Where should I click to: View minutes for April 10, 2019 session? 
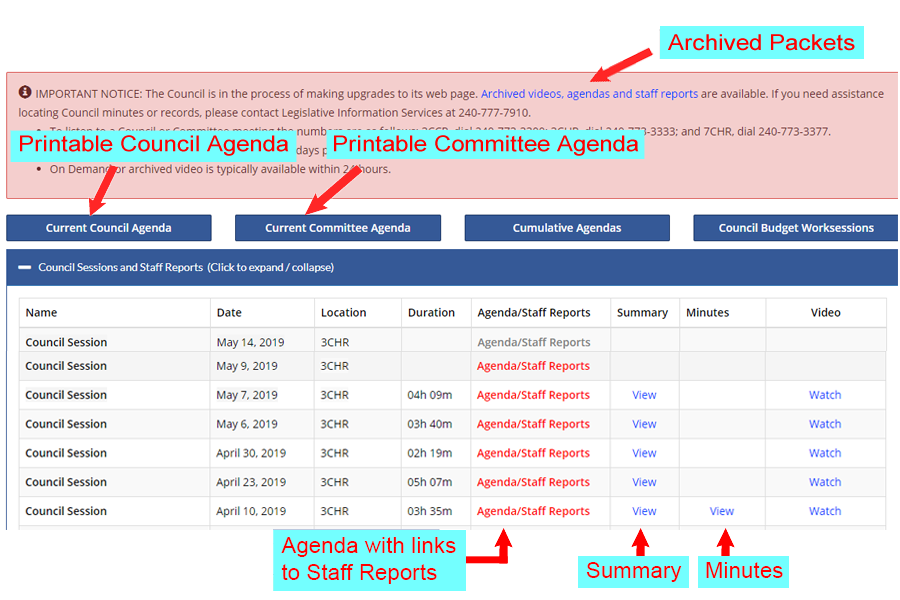721,511
